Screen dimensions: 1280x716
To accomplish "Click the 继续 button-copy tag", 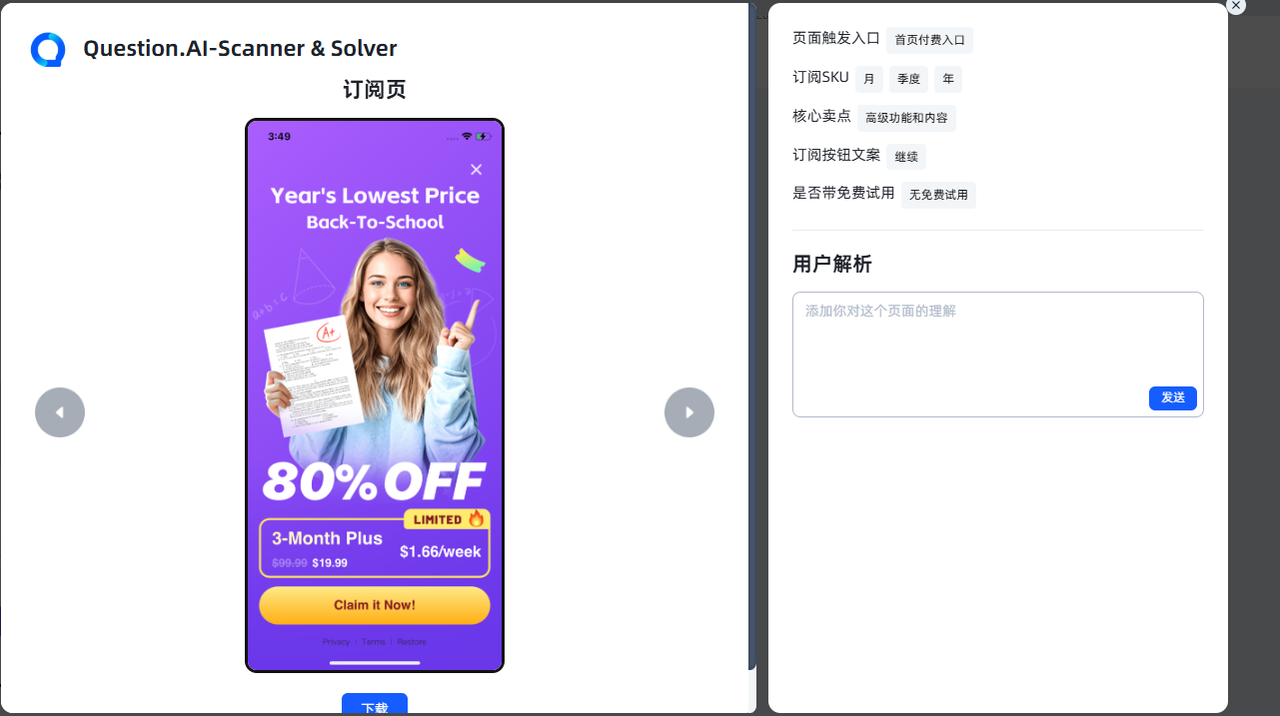I will coord(906,157).
